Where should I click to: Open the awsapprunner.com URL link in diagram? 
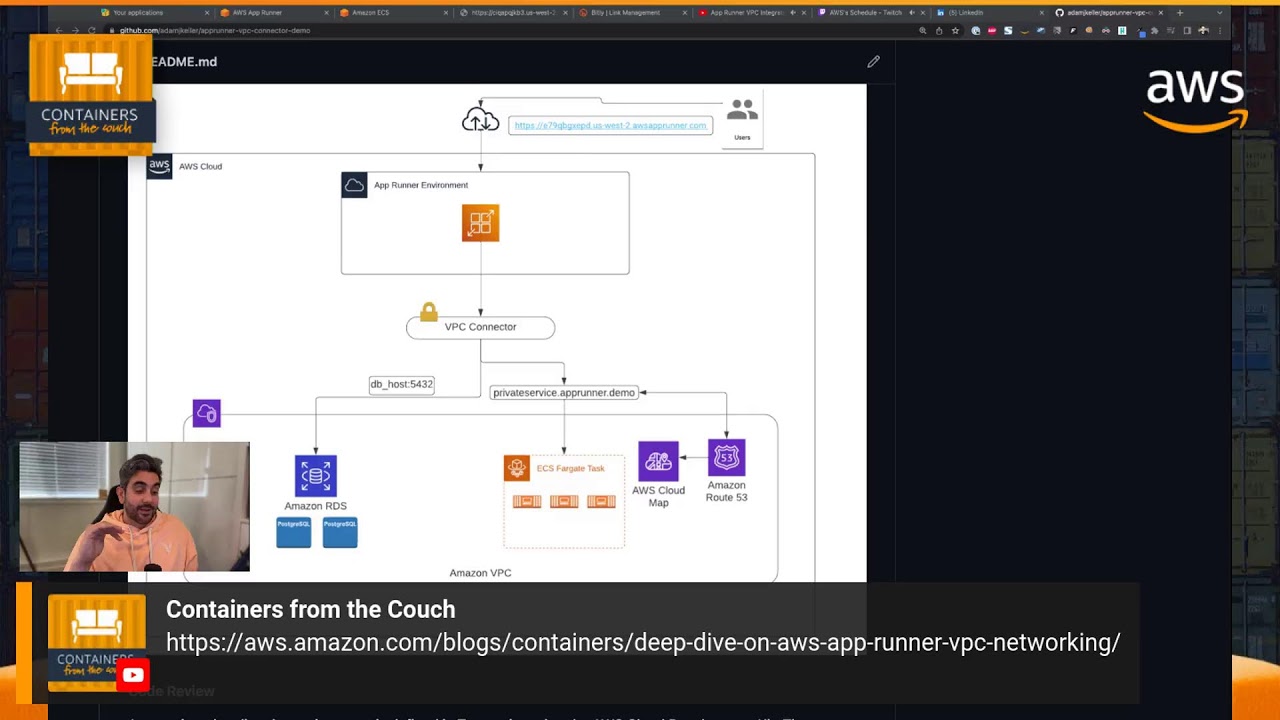(610, 126)
